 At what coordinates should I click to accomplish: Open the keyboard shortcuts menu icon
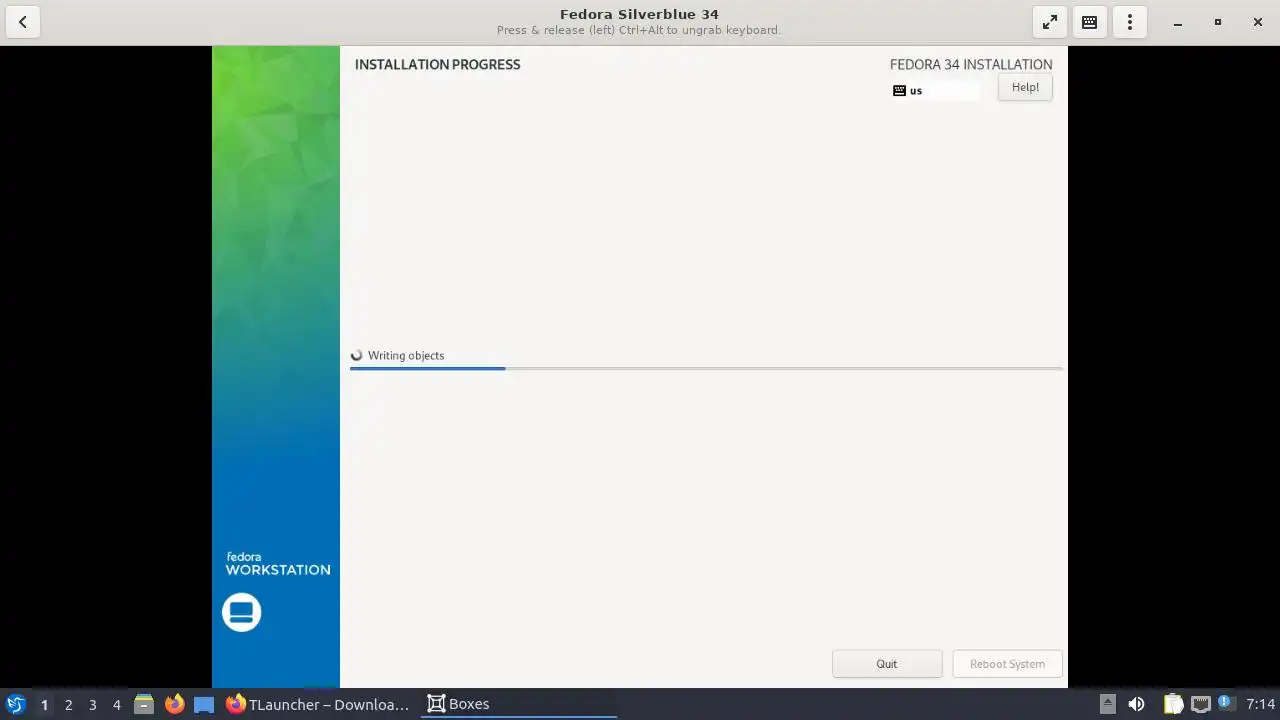point(1089,22)
